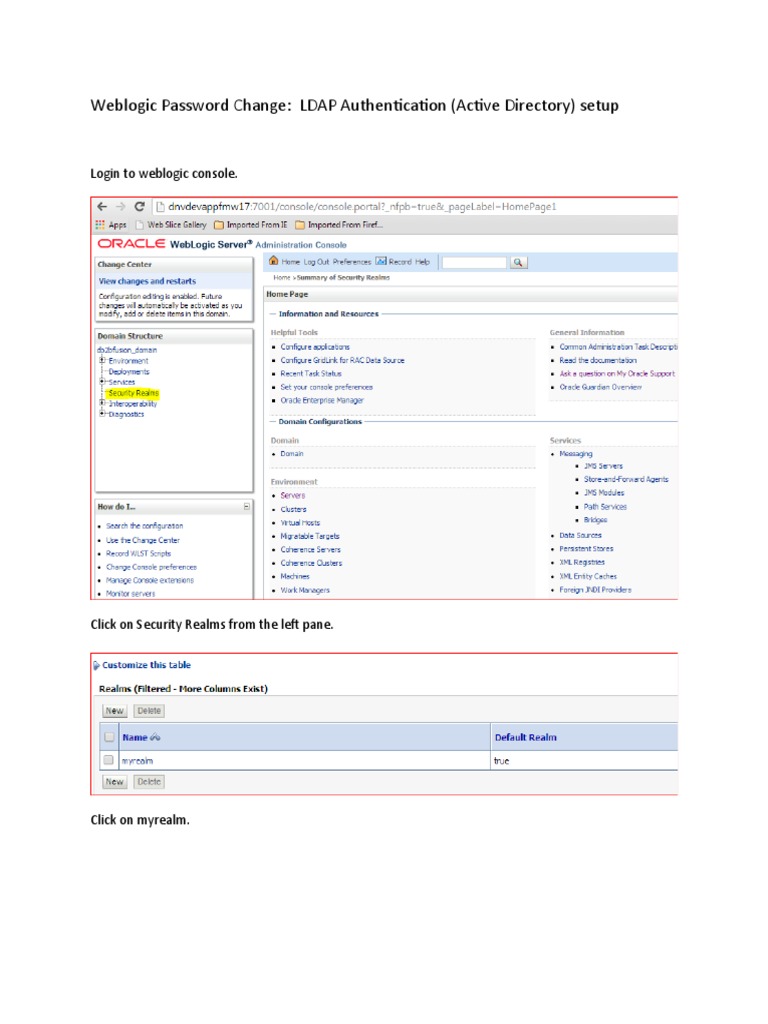Click the bottom Delete button below Realms table
The image size is (768, 1024).
click(x=149, y=782)
